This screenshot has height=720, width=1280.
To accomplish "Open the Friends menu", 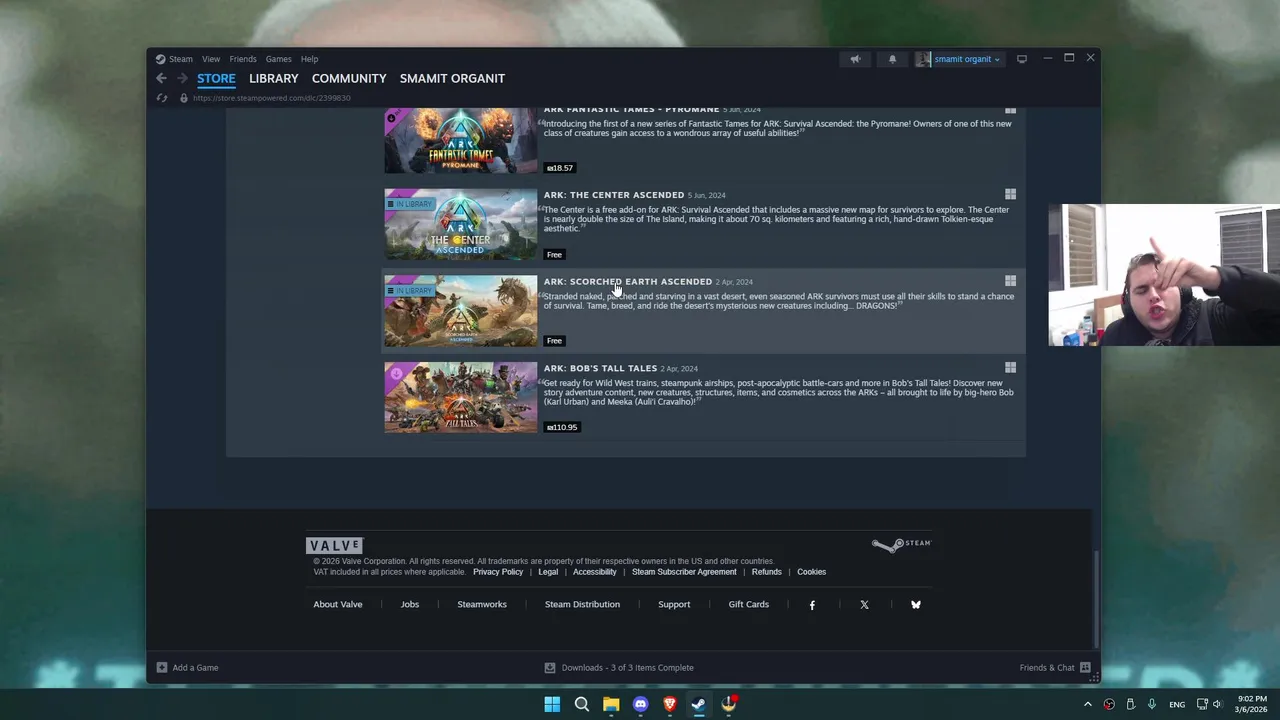I will pos(243,59).
